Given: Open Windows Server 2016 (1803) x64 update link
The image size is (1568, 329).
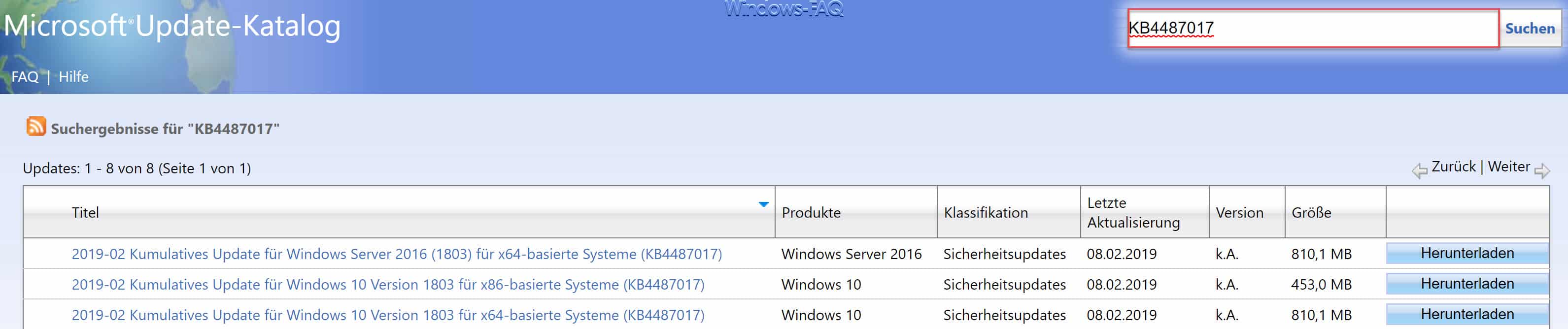Looking at the screenshot, I should [397, 254].
